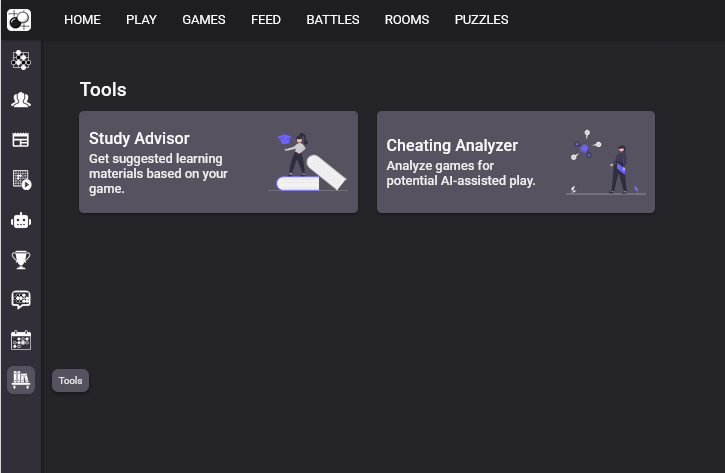Select the robot icon in the sidebar

coord(20,220)
